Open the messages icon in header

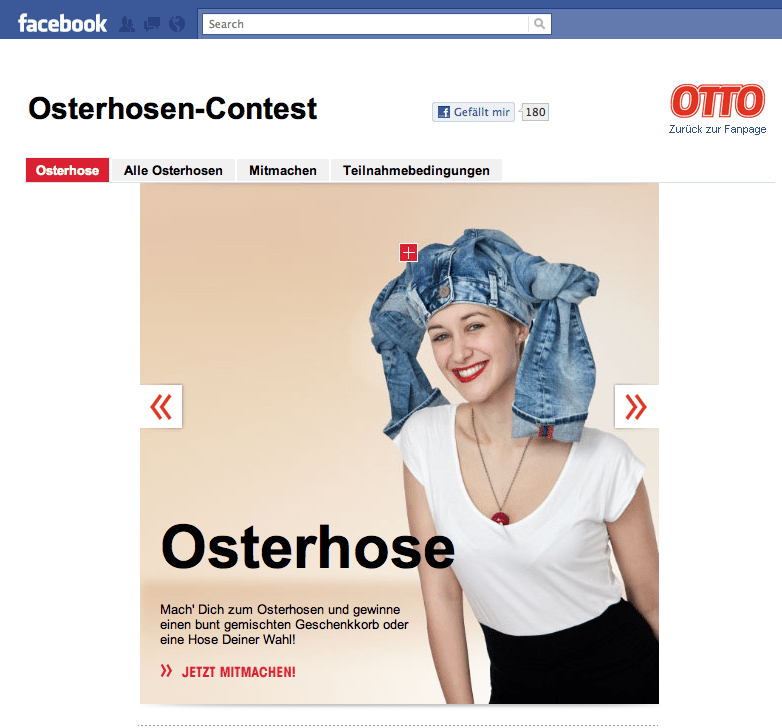pyautogui.click(x=152, y=24)
